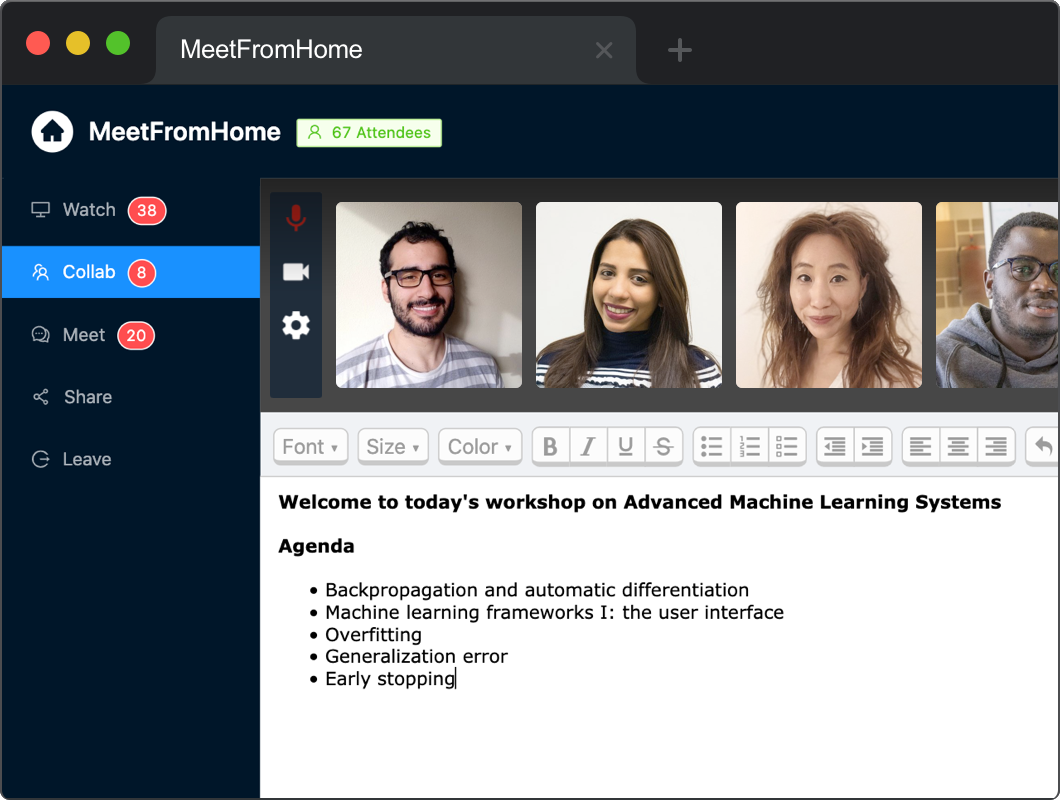Open the Size dropdown
The width and height of the screenshot is (1060, 800).
392,446
